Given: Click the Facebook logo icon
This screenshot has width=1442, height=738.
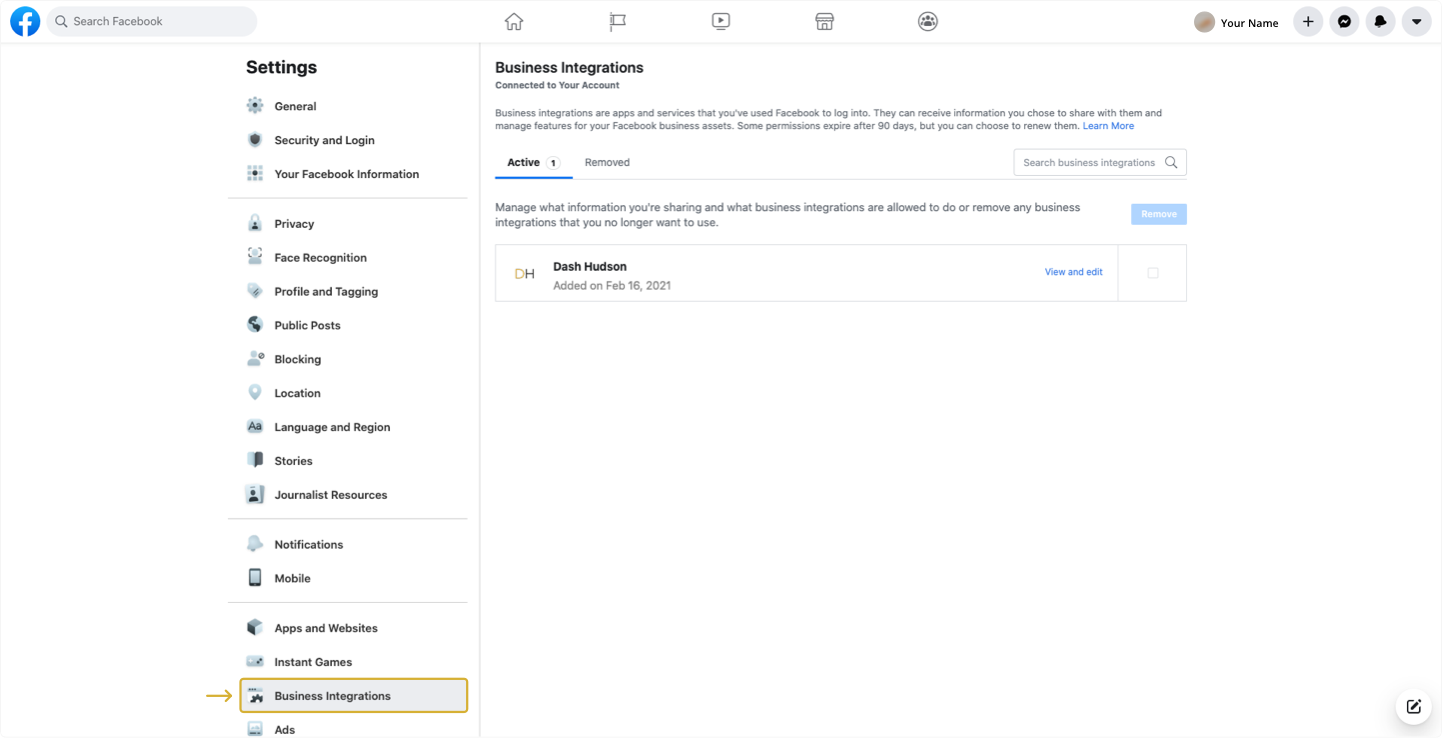Looking at the screenshot, I should click(x=25, y=21).
